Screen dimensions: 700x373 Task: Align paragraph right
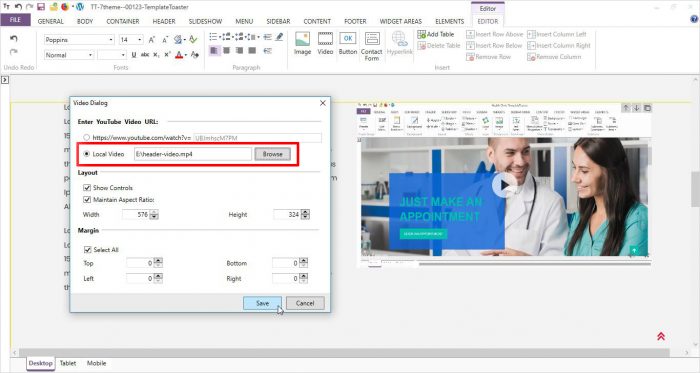239,50
